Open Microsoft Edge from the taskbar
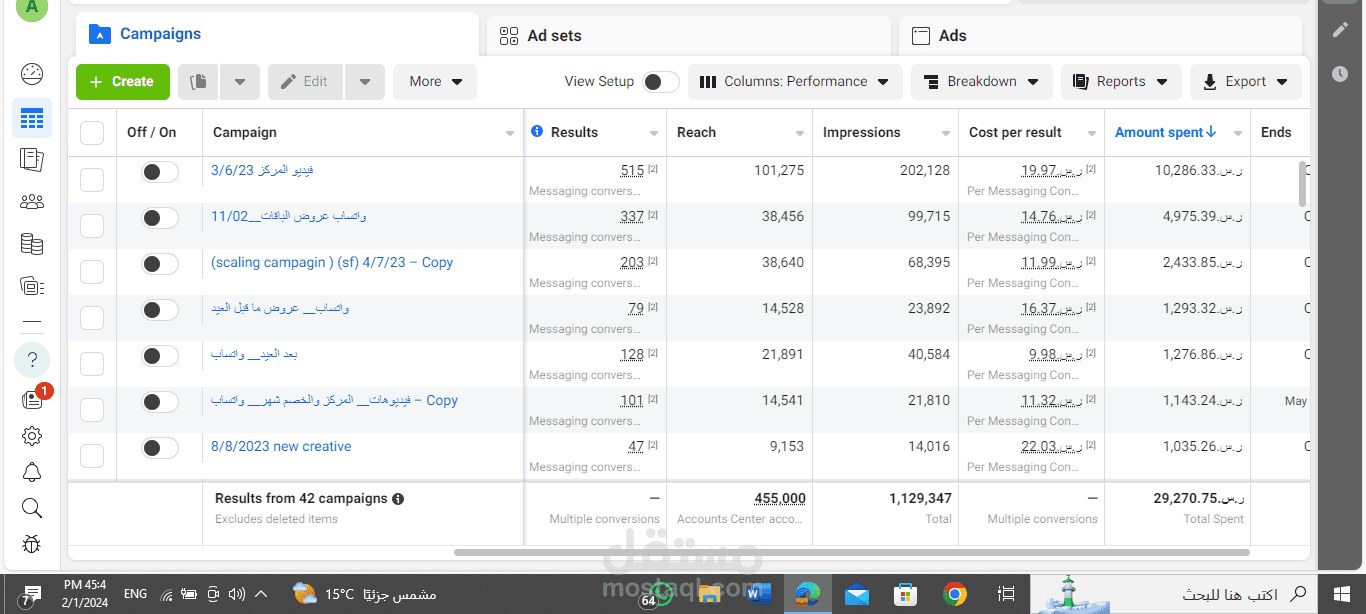 [808, 594]
